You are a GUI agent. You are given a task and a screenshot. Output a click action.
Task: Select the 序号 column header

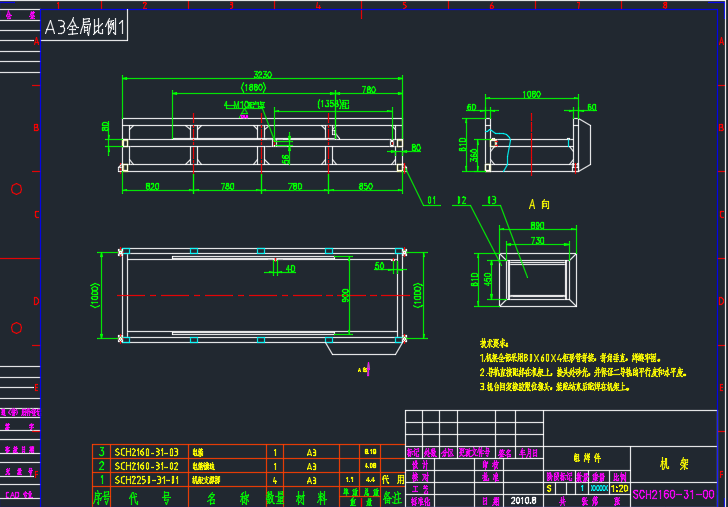101,498
